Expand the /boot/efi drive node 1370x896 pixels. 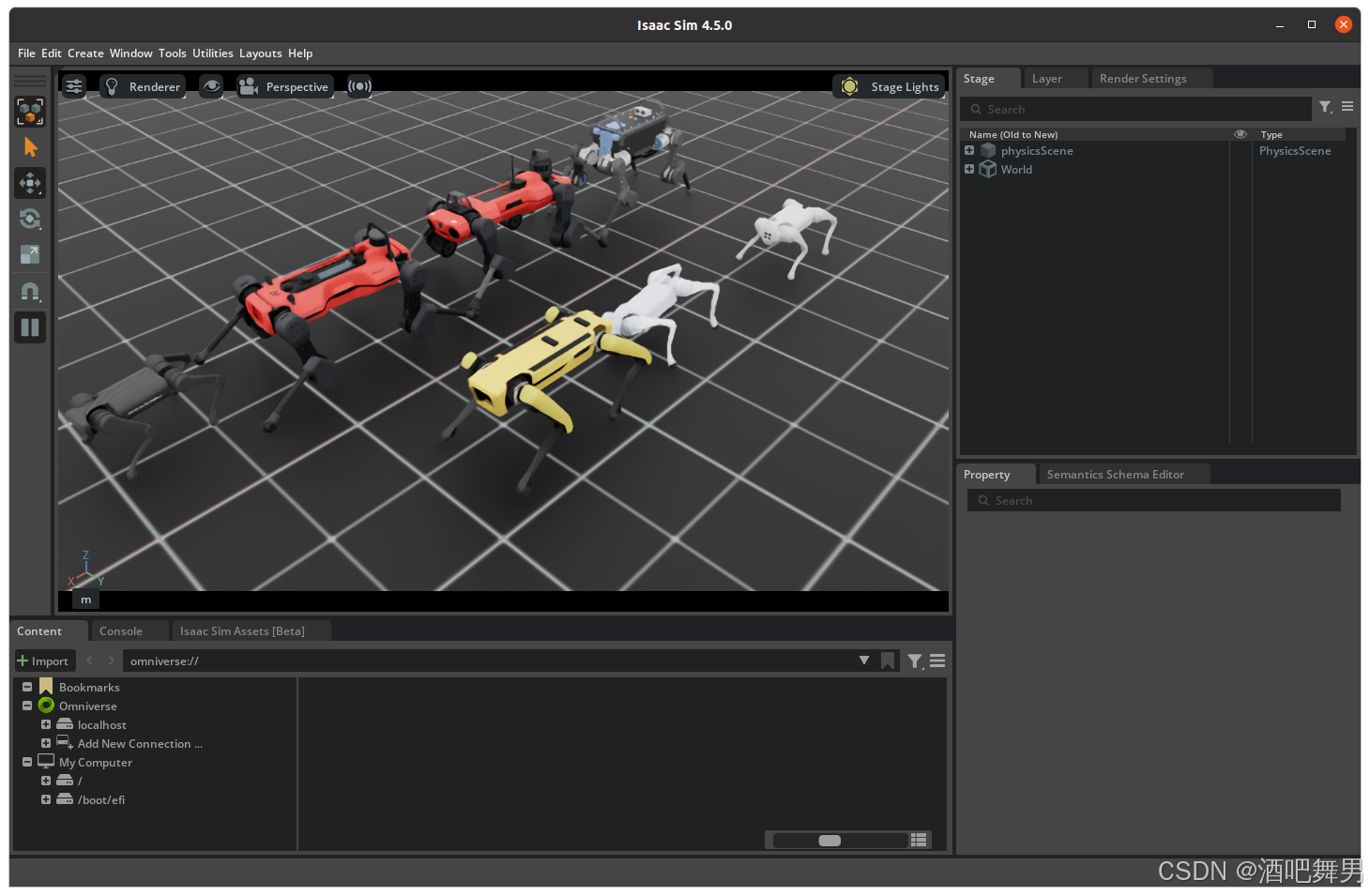point(46,799)
